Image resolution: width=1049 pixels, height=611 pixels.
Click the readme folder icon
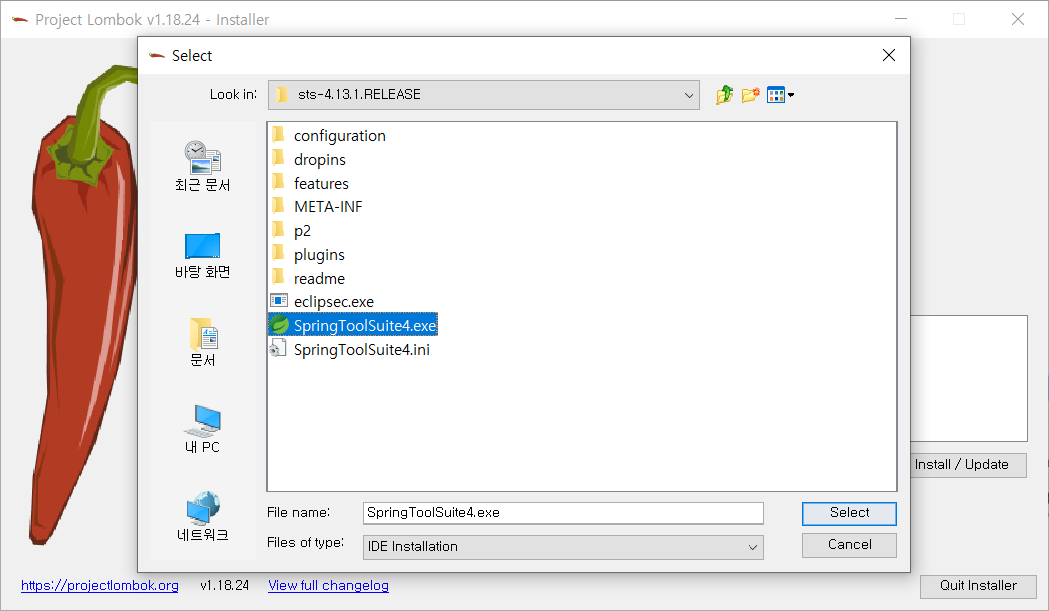[279, 278]
